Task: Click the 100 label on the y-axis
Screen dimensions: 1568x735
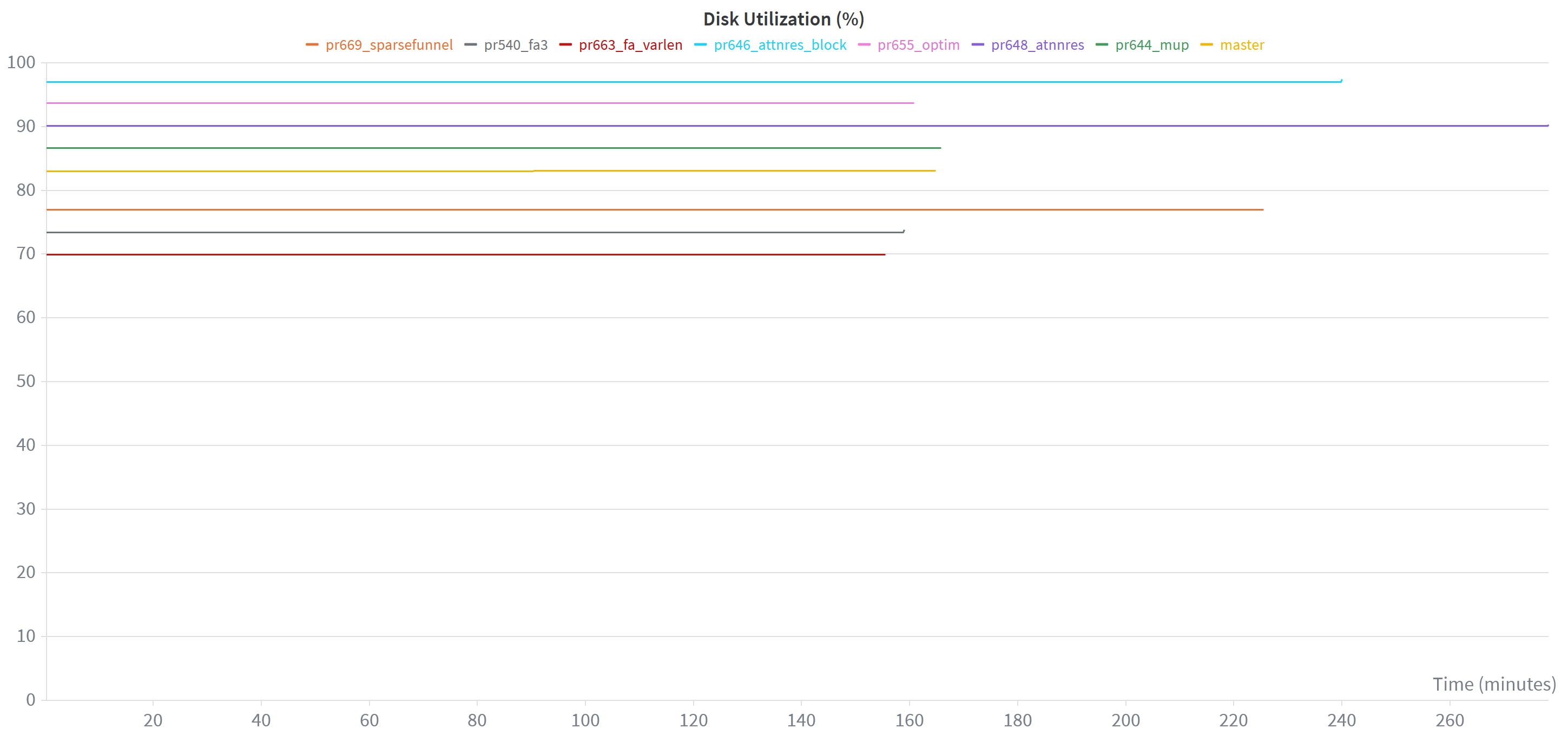Action: pyautogui.click(x=21, y=62)
